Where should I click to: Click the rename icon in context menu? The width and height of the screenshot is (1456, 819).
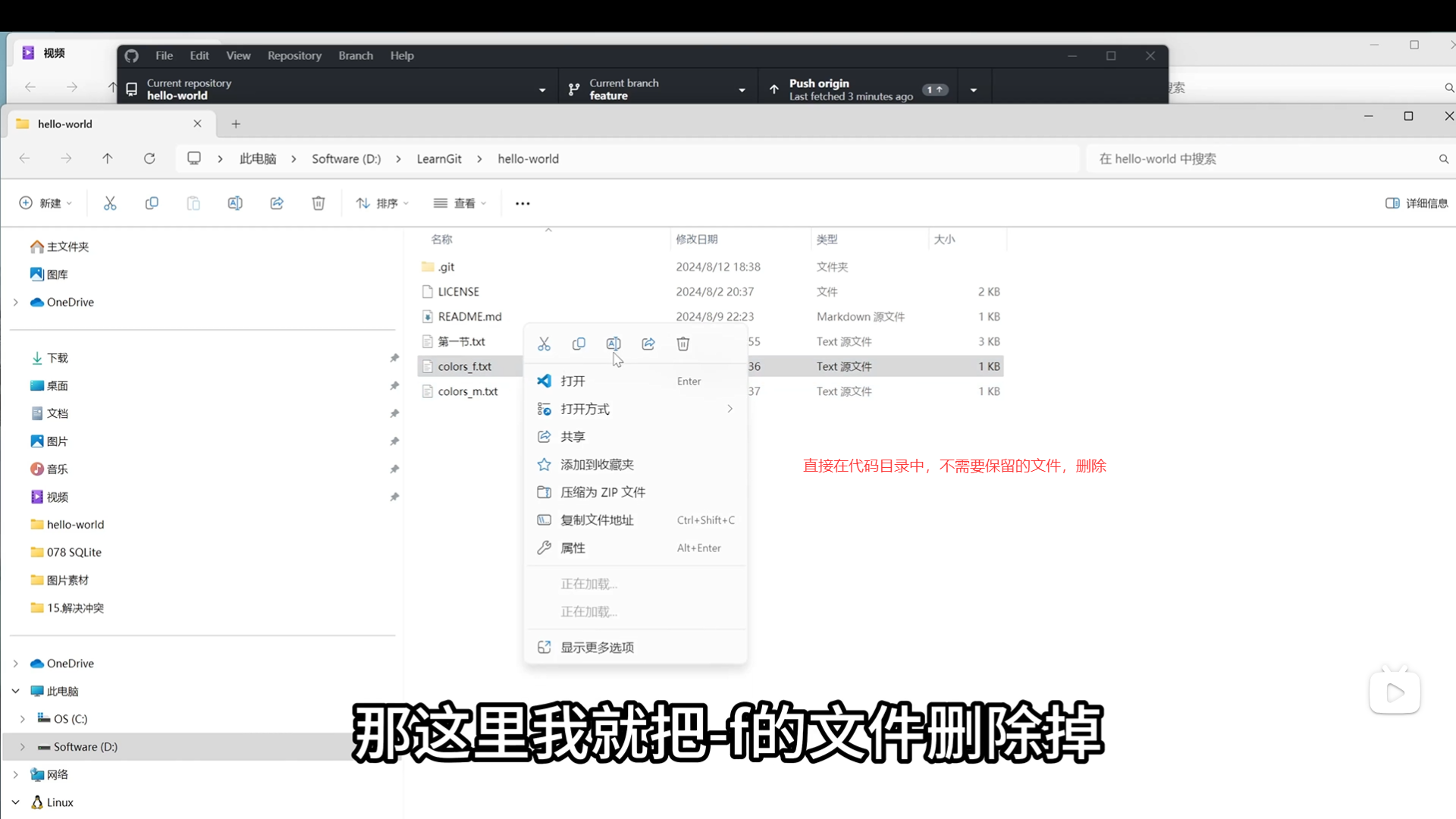(x=613, y=344)
